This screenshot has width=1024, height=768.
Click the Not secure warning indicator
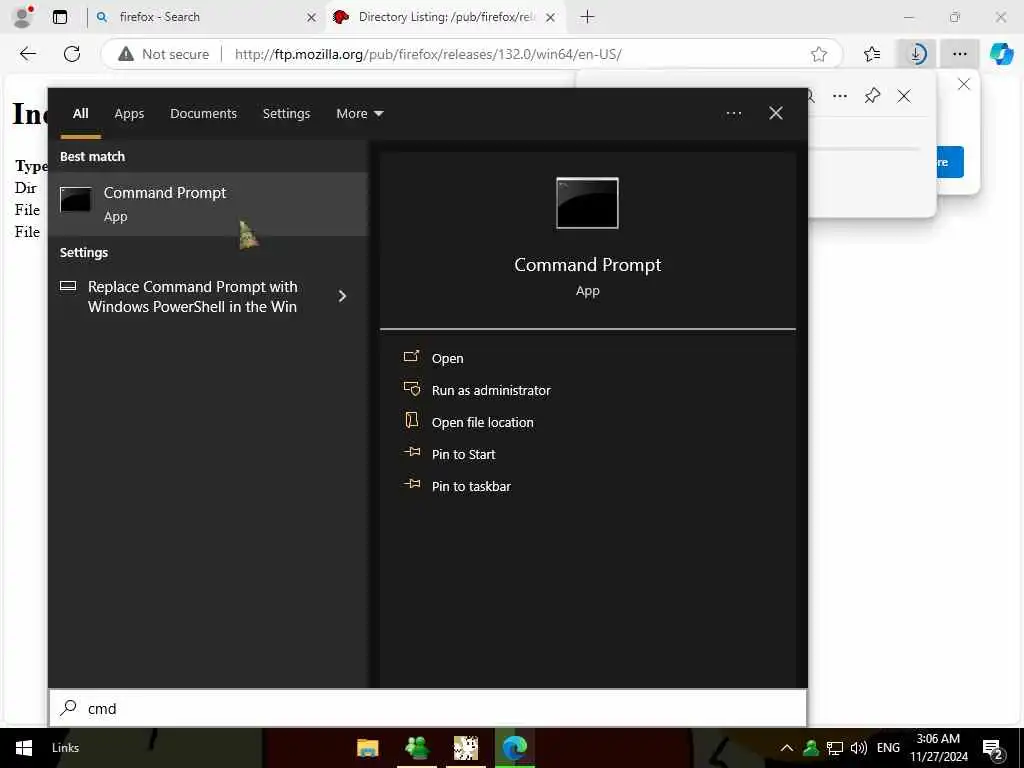pyautogui.click(x=164, y=54)
